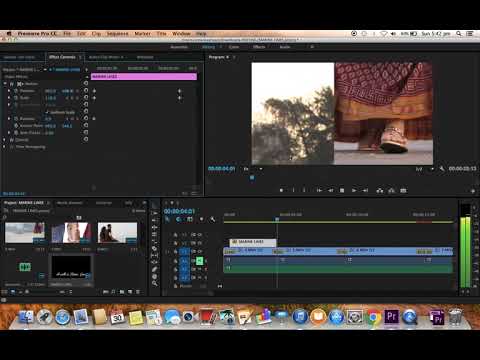Image resolution: width=480 pixels, height=360 pixels.
Task: Stop playback in the Program monitor
Action: 342,190
